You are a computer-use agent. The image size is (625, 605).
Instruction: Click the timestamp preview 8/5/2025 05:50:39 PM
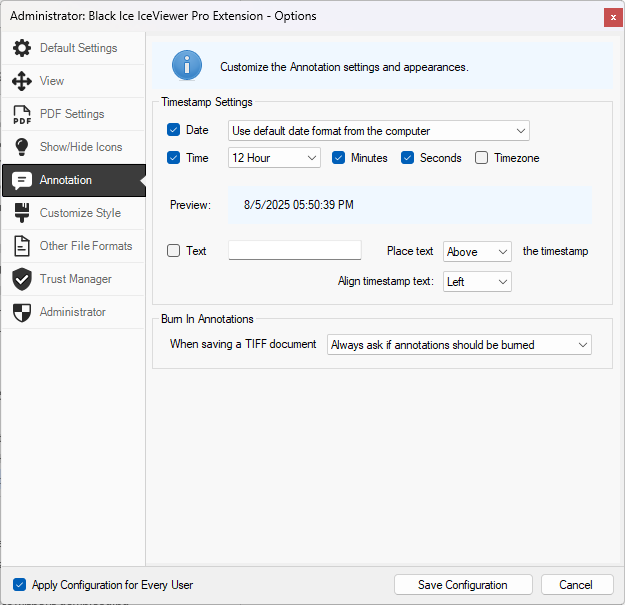tap(299, 205)
